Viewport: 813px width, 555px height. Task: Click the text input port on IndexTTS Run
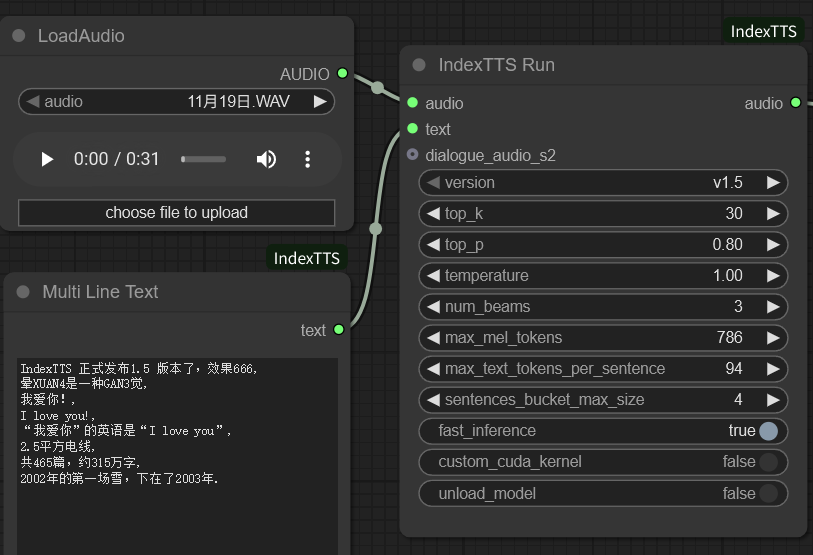click(412, 129)
